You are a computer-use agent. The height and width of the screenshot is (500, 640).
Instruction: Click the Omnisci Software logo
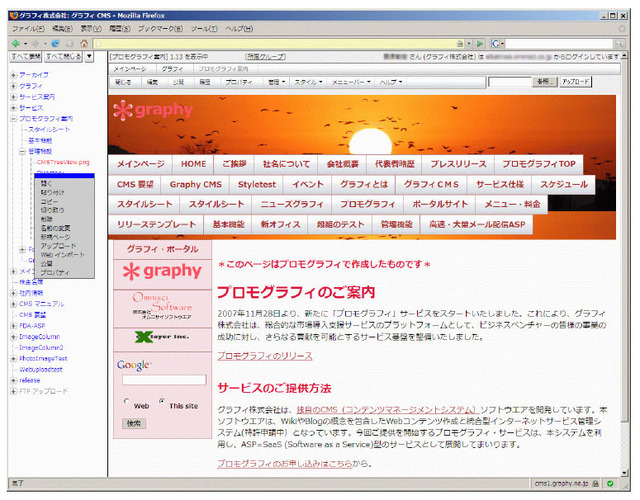tap(162, 306)
